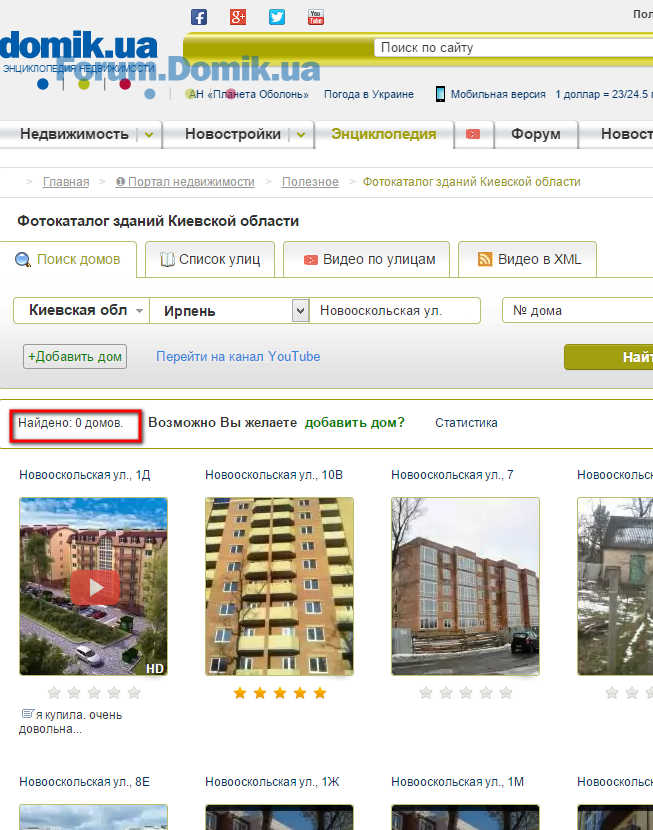
Task: Open the Facebook social icon
Action: point(198,17)
